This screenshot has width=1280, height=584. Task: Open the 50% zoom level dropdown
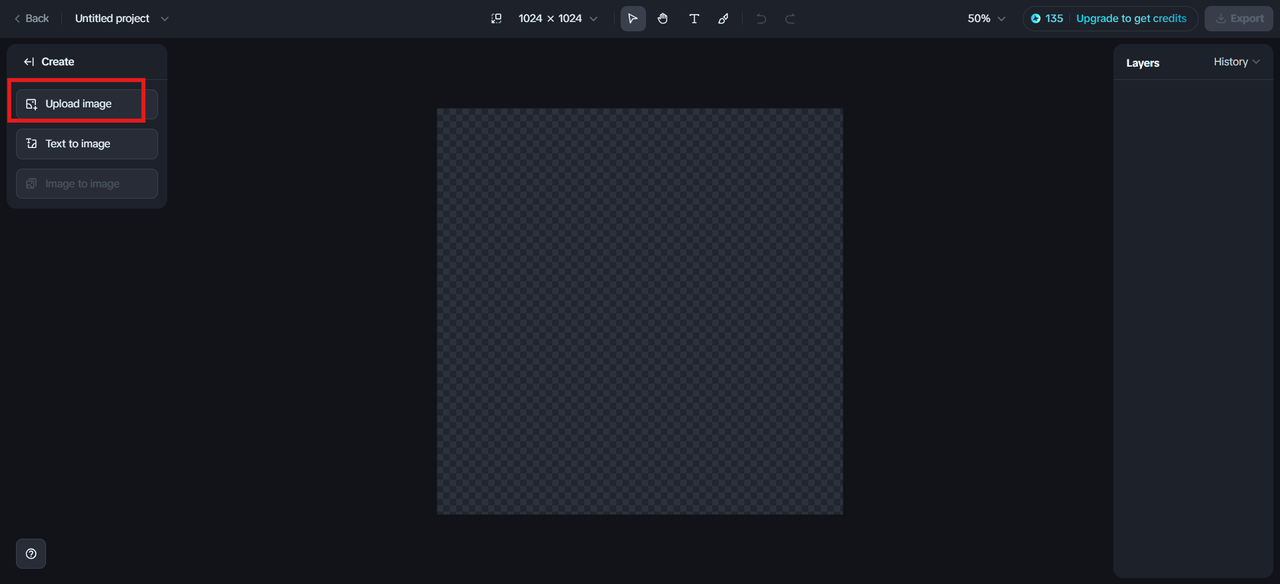click(x=986, y=18)
